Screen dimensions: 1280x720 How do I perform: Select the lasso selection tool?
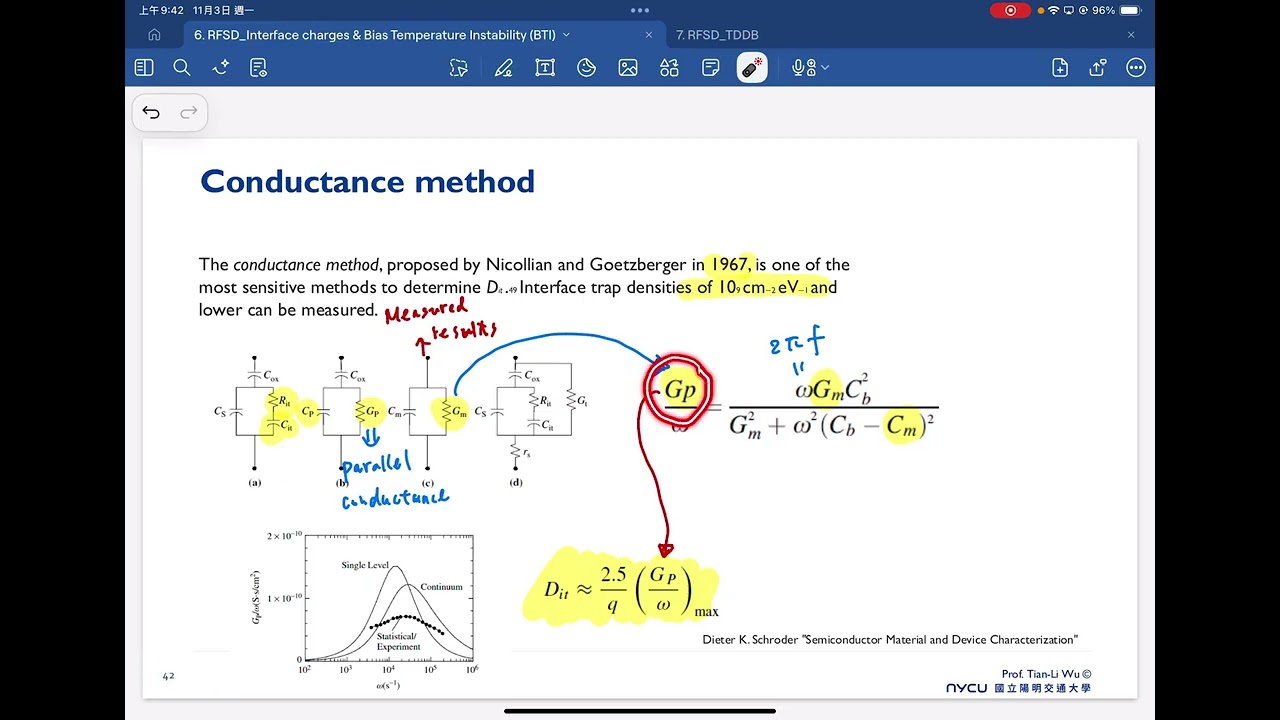pos(459,68)
